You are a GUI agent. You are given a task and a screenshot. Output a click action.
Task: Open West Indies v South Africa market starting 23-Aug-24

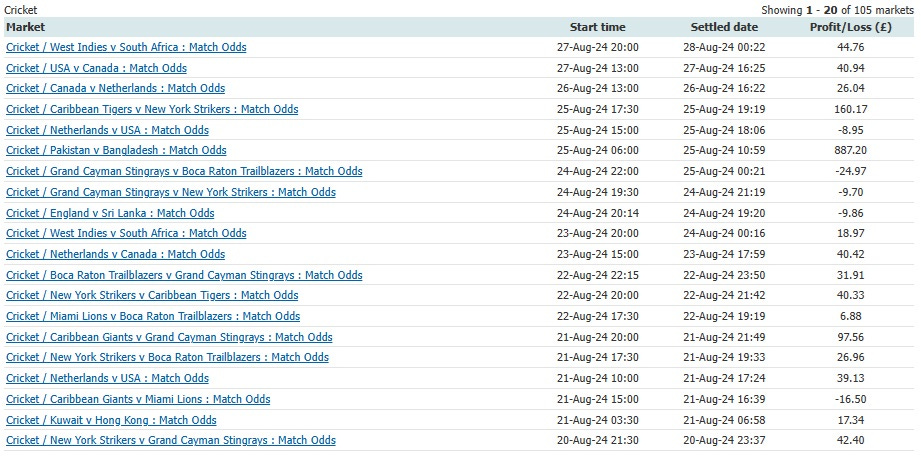pos(126,233)
